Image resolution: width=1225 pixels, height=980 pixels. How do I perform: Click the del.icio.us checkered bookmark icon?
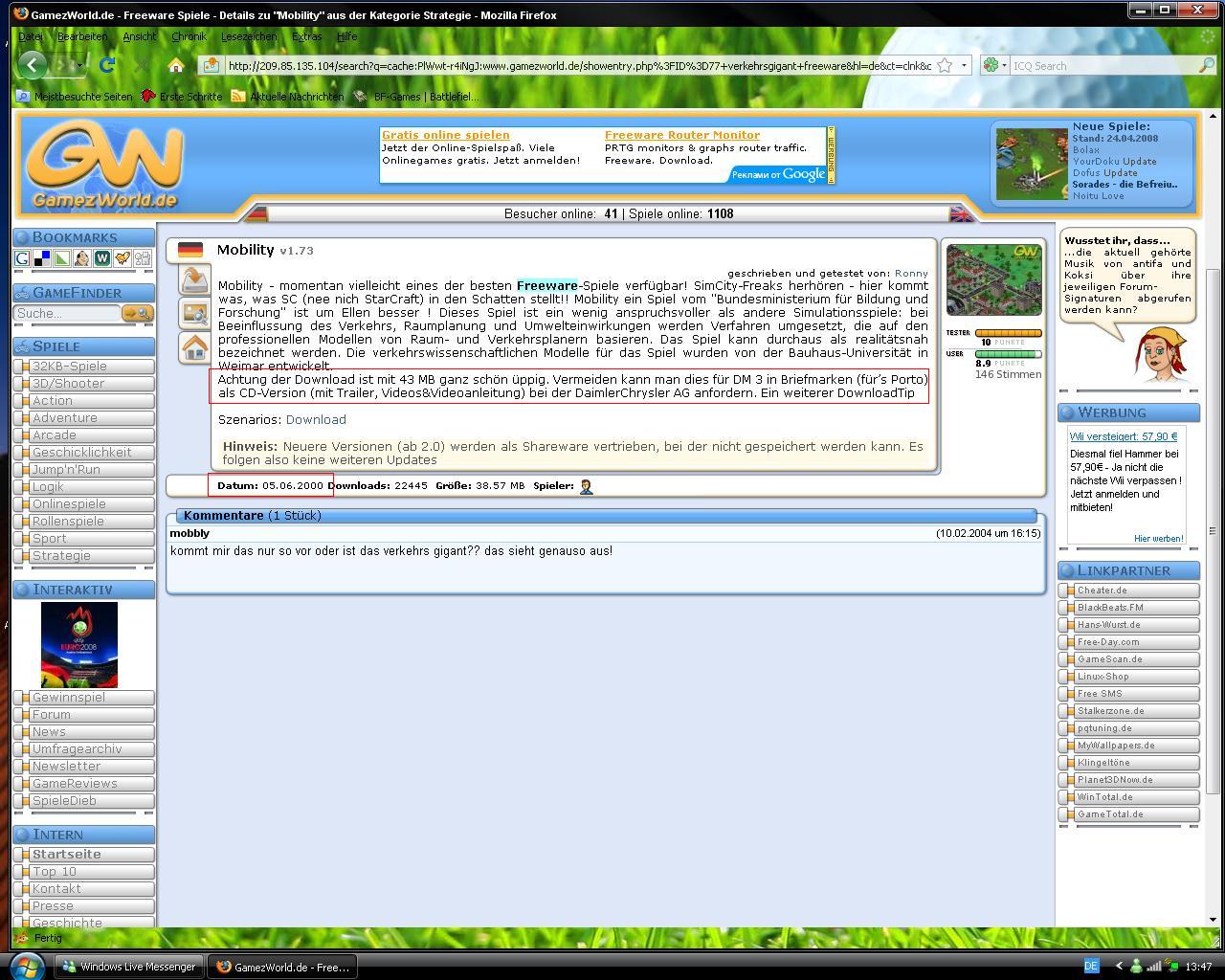[42, 258]
